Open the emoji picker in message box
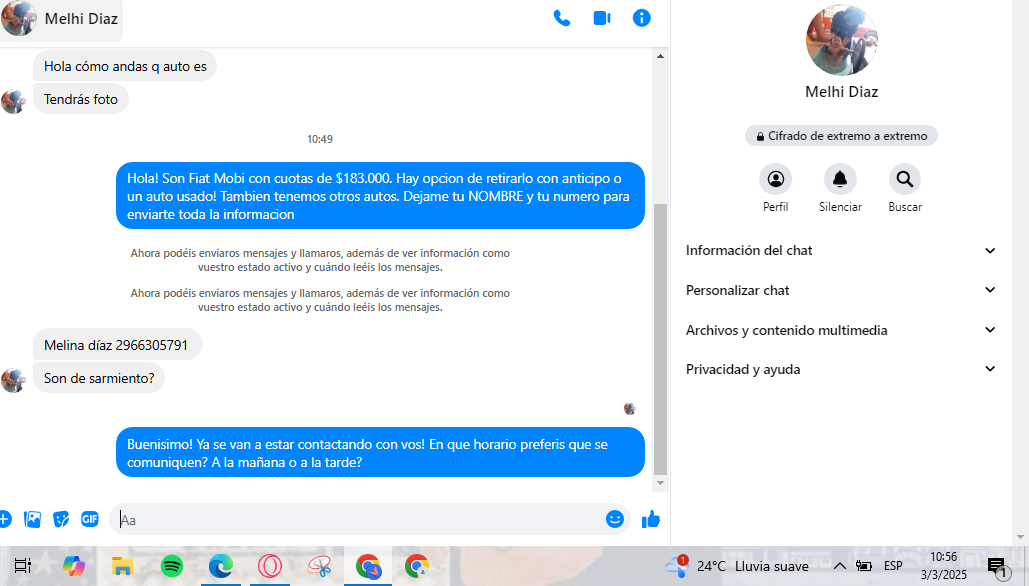The height and width of the screenshot is (586, 1029). (615, 519)
